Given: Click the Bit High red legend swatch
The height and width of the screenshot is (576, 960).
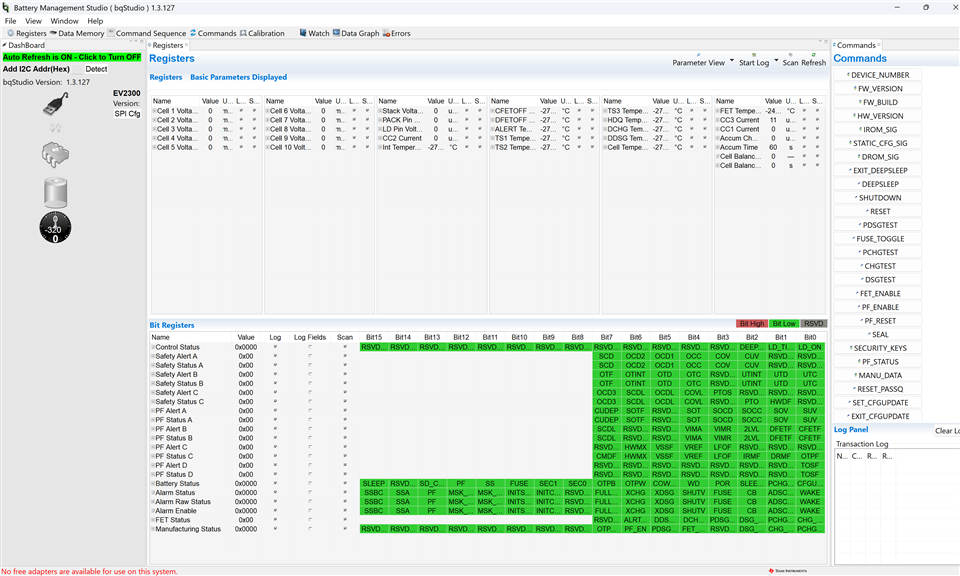Looking at the screenshot, I should pyautogui.click(x=752, y=323).
